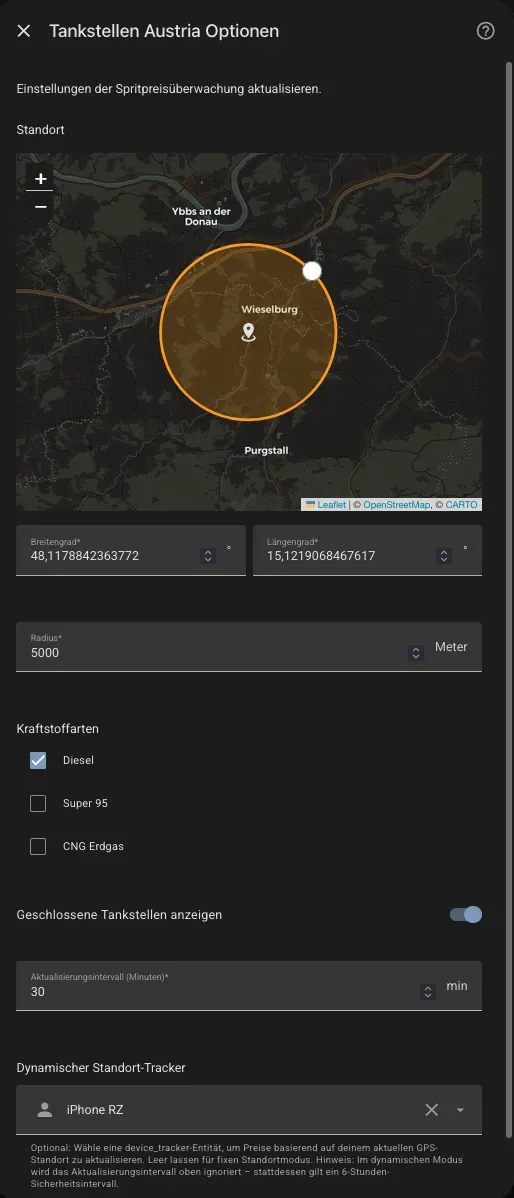Close the Tankstellen Austria options dialog
This screenshot has width=514, height=1198.
(x=24, y=31)
